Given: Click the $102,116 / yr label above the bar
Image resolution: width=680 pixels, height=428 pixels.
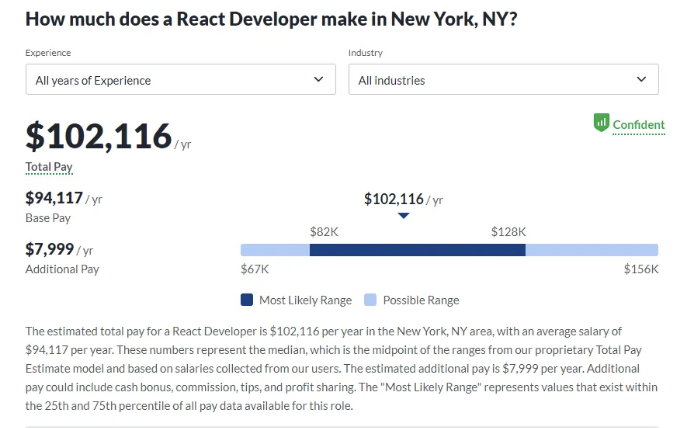Looking at the screenshot, I should click(x=403, y=199).
